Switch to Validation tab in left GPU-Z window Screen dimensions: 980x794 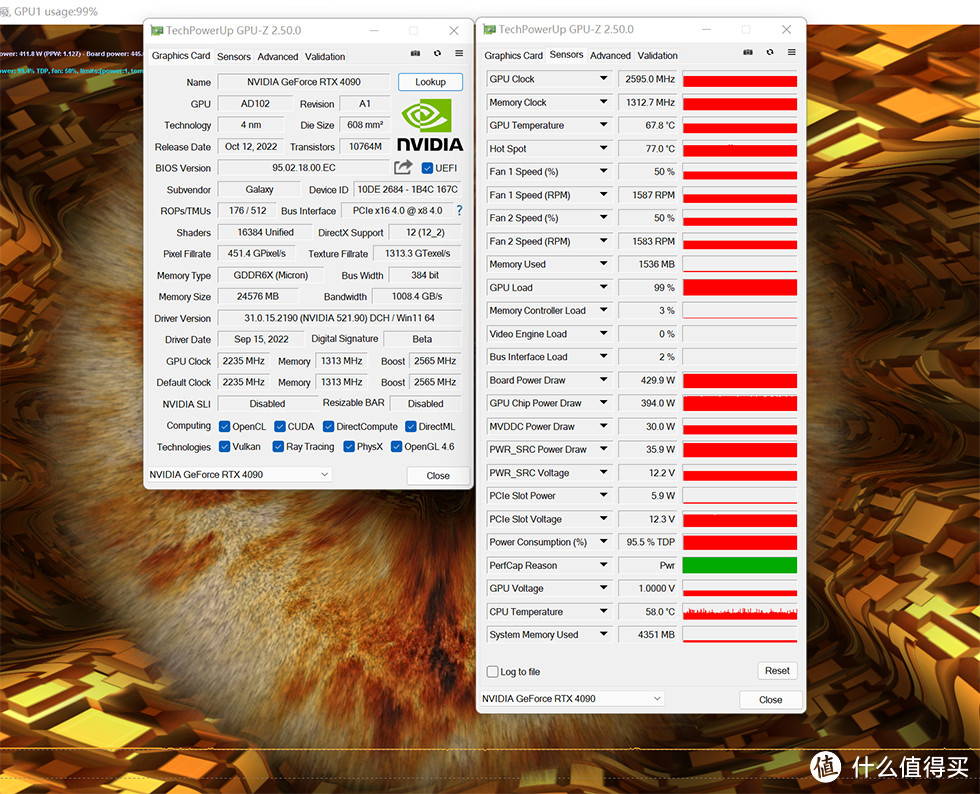coord(325,56)
